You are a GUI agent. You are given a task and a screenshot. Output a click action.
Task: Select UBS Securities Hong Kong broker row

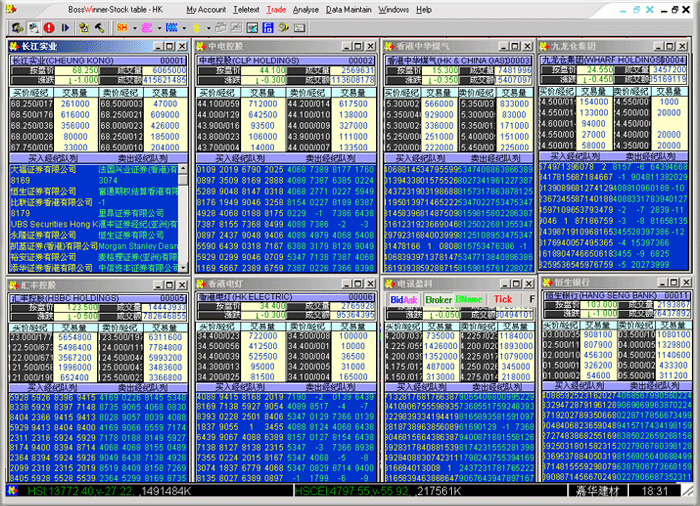point(54,224)
